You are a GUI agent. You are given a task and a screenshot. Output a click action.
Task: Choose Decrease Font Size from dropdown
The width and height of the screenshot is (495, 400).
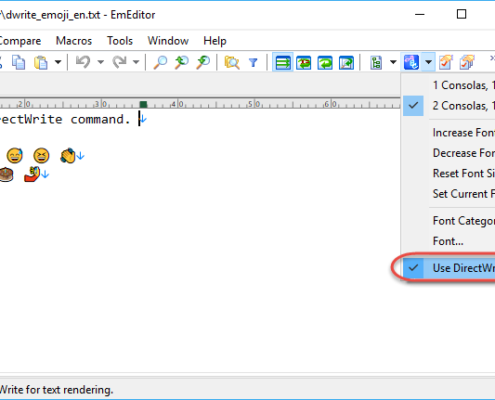[x=449, y=153]
